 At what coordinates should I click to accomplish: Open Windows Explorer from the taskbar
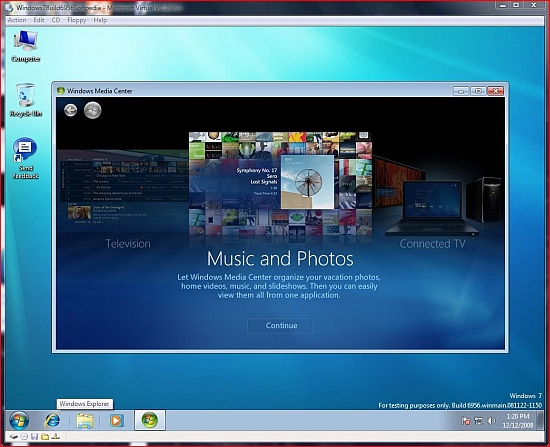pos(85,420)
